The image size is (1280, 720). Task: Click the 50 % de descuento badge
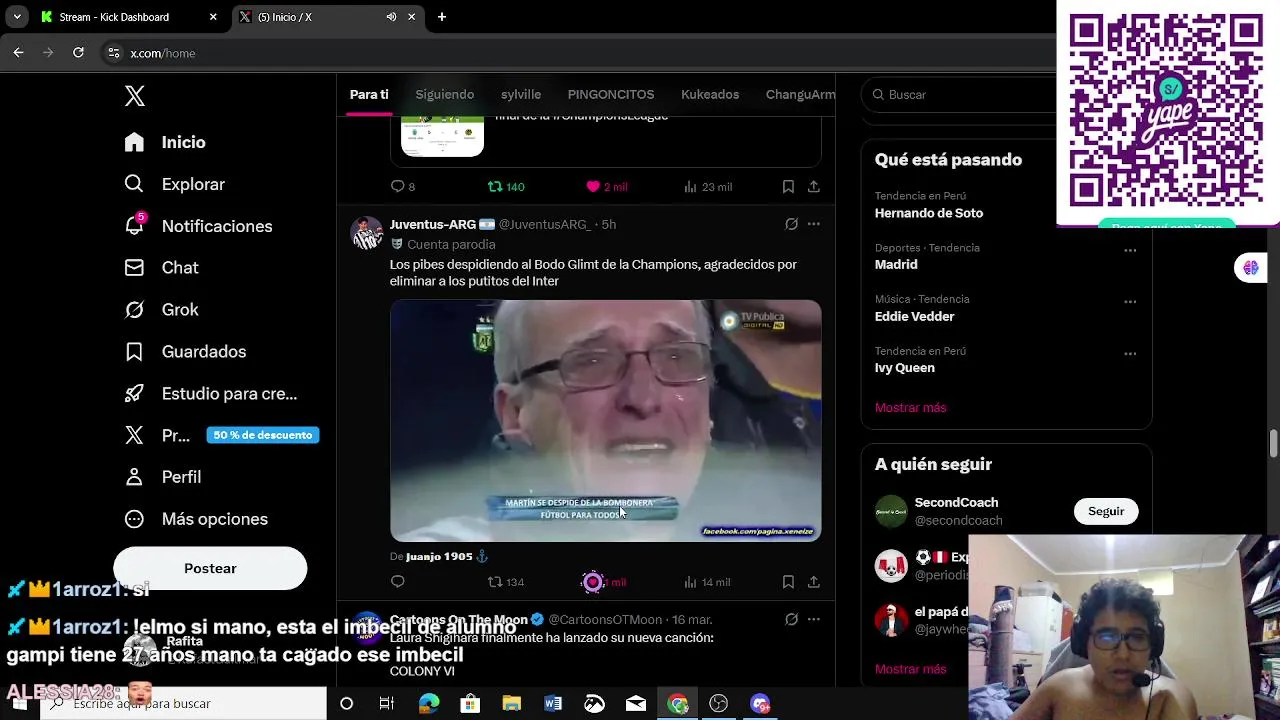click(x=263, y=435)
